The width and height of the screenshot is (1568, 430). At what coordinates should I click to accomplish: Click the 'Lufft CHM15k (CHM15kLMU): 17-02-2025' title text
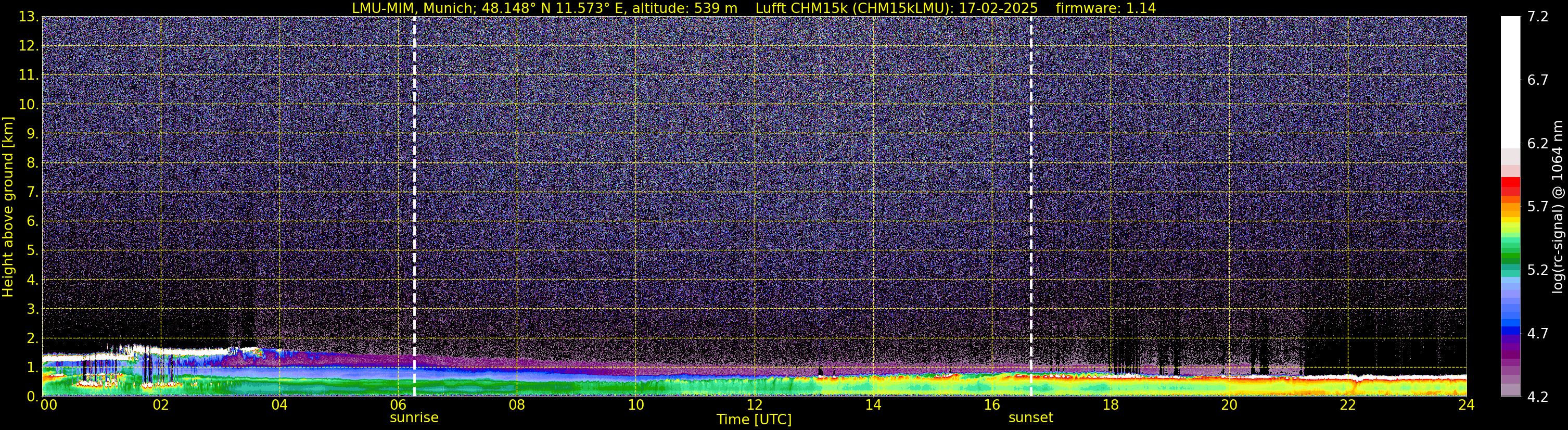click(x=897, y=8)
